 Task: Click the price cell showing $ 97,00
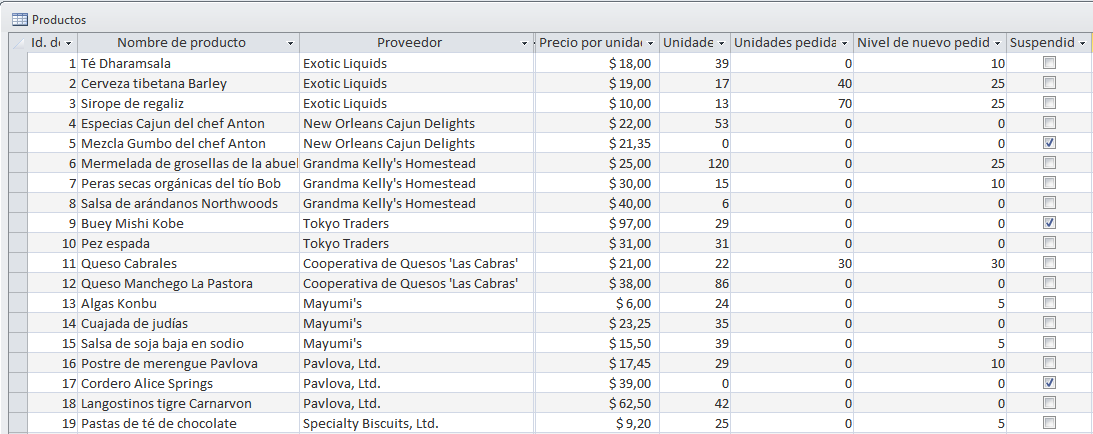pos(597,224)
